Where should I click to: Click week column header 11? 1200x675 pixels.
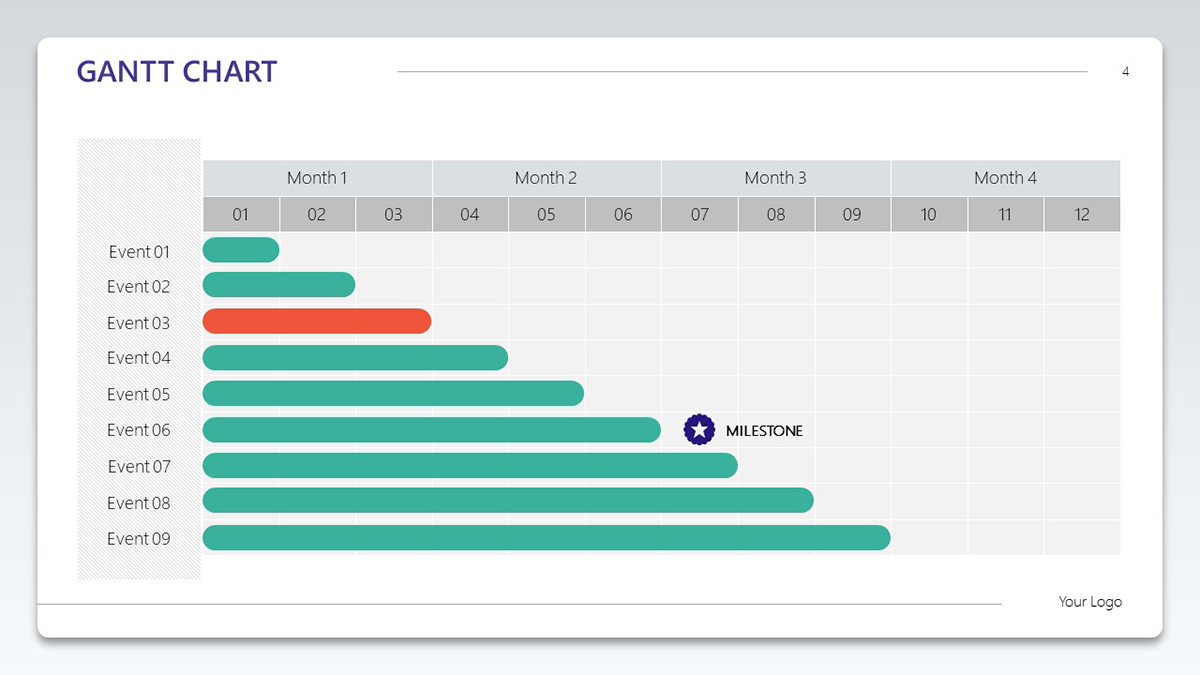(x=1005, y=214)
